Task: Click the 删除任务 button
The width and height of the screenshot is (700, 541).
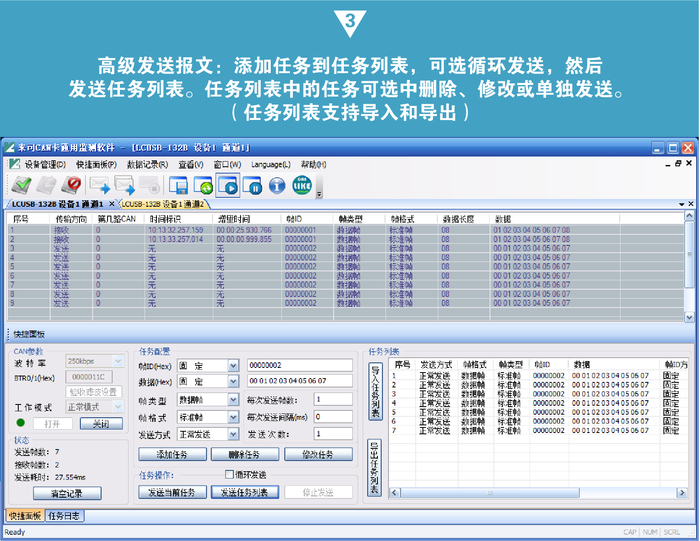Action: click(x=245, y=454)
